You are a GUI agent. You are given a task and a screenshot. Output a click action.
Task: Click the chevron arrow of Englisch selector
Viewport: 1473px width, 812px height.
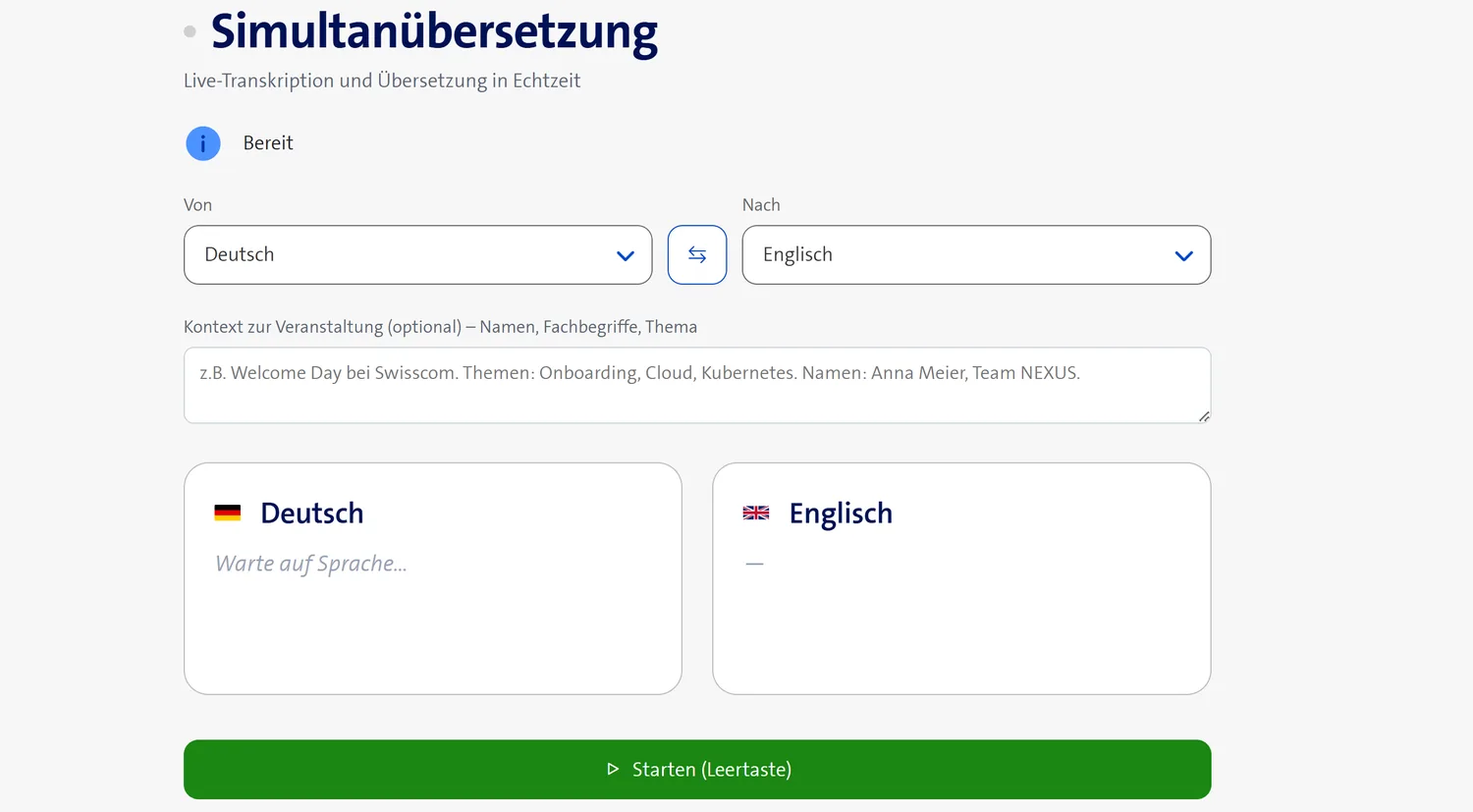1184,256
